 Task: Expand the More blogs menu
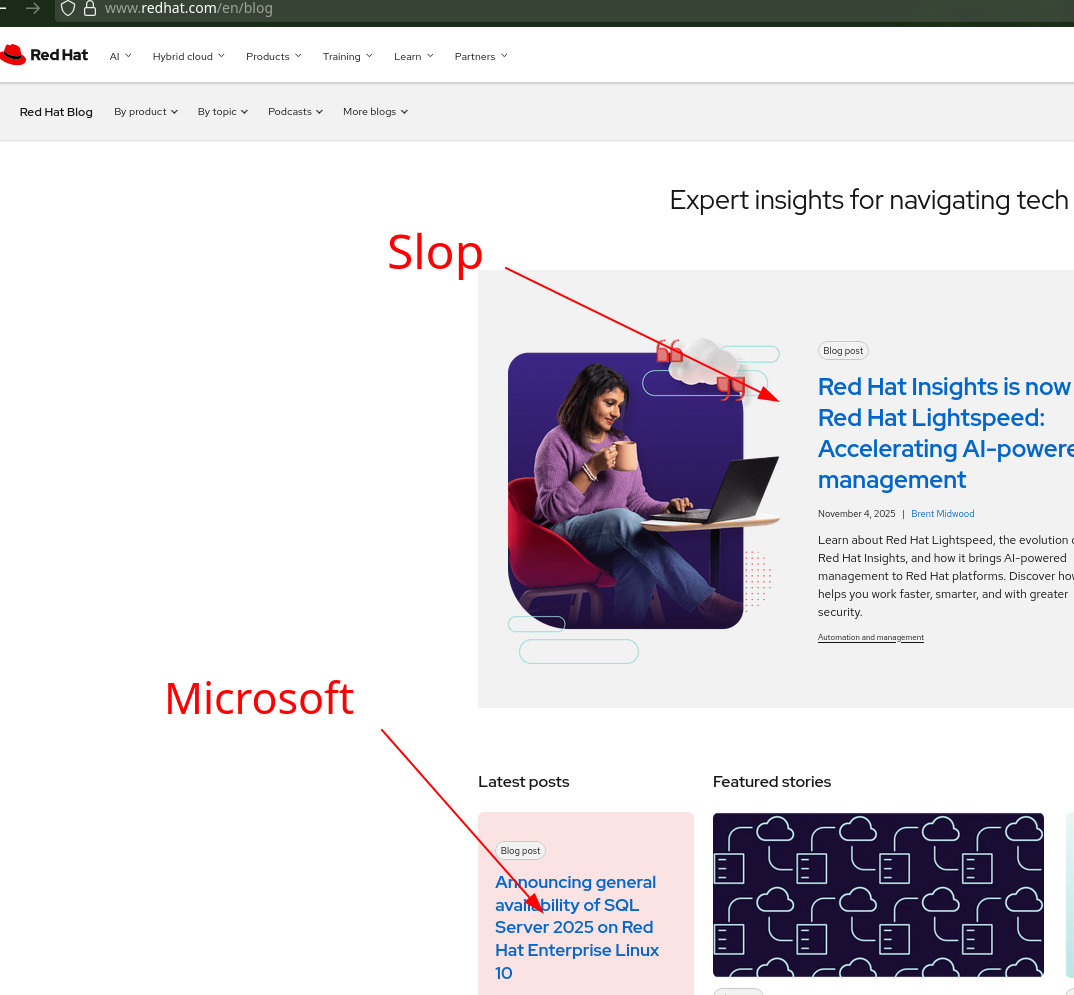375,112
